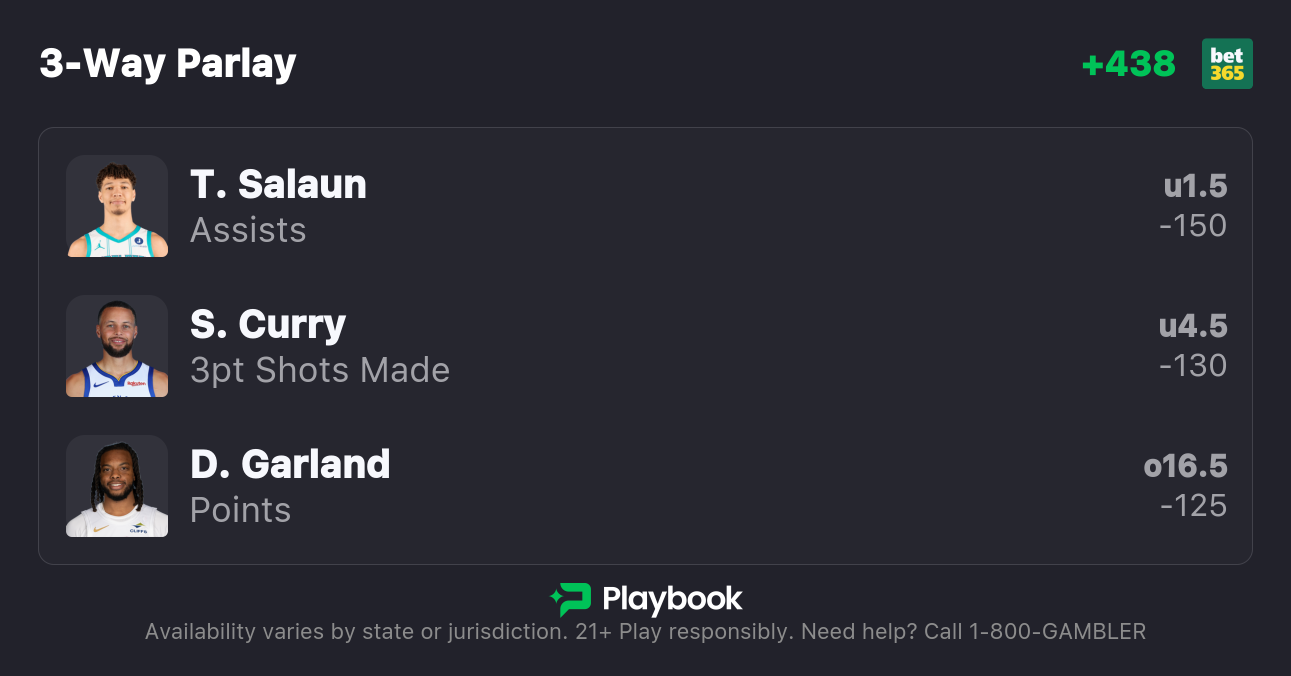Click the bet365 sportsbook logo
Screen dimensions: 1291x676
click(x=1227, y=64)
